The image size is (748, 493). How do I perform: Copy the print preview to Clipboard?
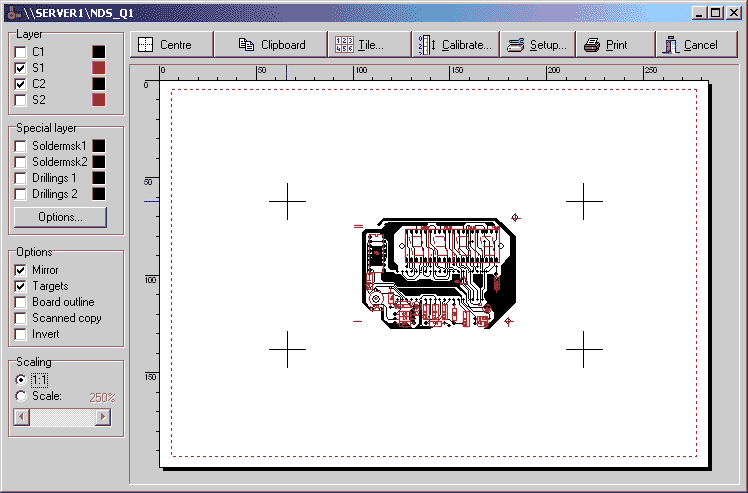coord(272,45)
